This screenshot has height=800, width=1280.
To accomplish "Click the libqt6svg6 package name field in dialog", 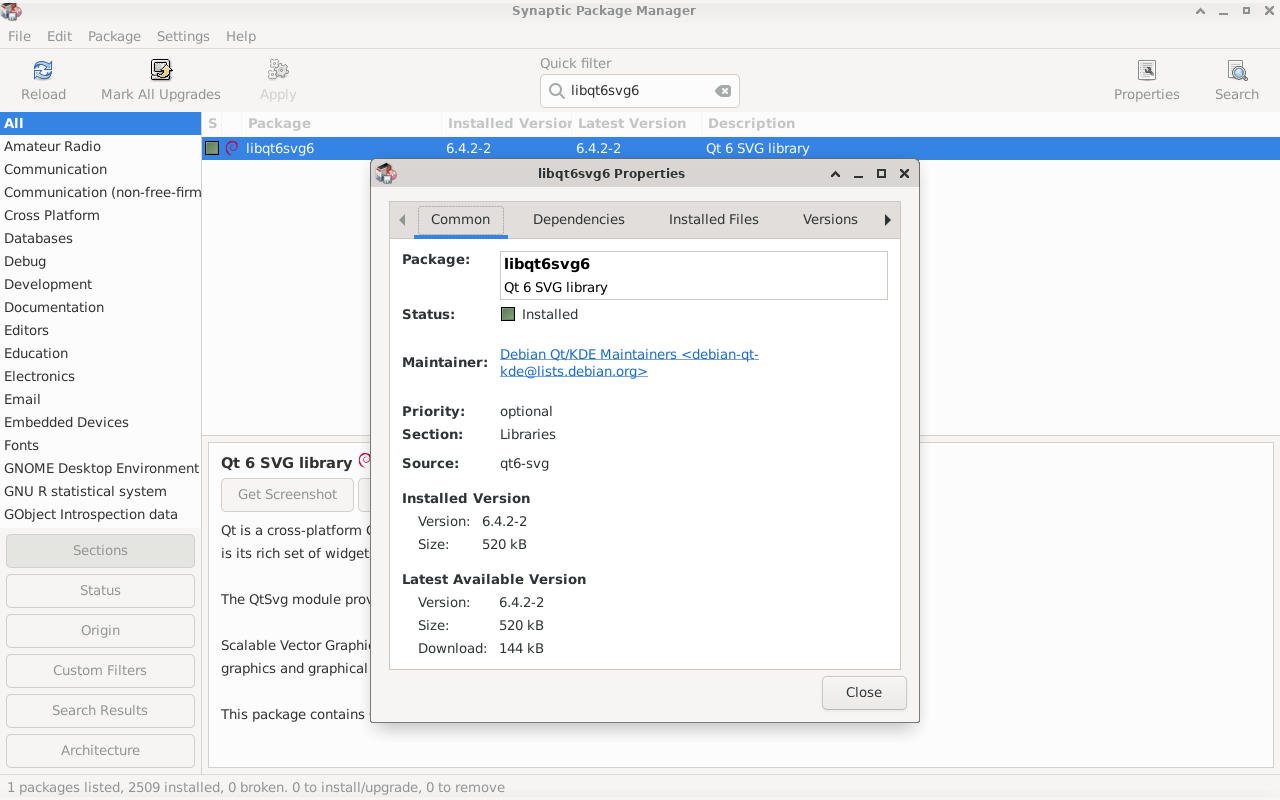I will (x=694, y=275).
